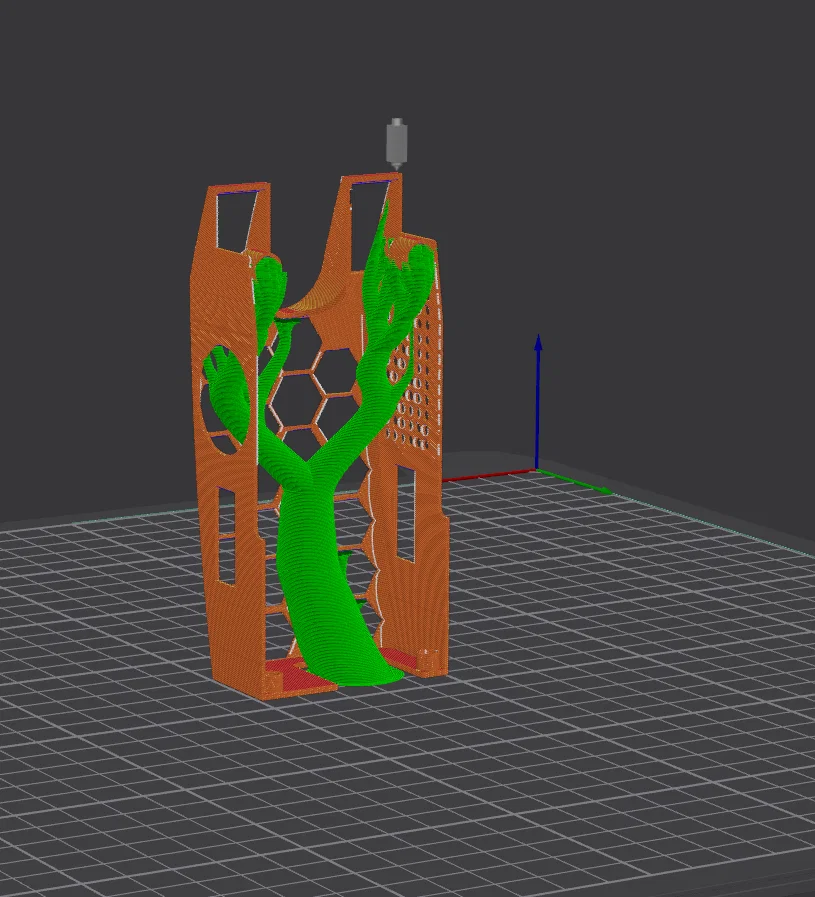Select the green Y axis arrow
Screen dimensions: 815x897
point(575,482)
